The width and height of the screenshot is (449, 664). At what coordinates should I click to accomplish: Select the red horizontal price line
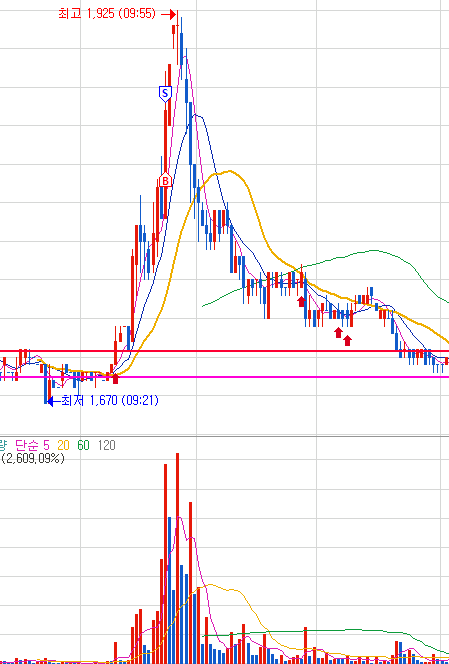pyautogui.click(x=224, y=351)
